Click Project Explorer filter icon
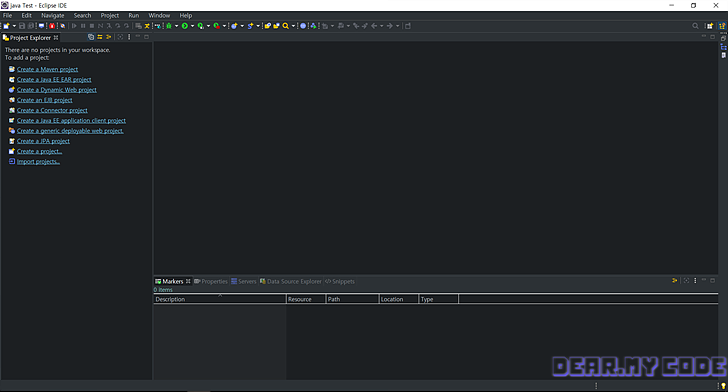This screenshot has height=392, width=728. [x=108, y=37]
